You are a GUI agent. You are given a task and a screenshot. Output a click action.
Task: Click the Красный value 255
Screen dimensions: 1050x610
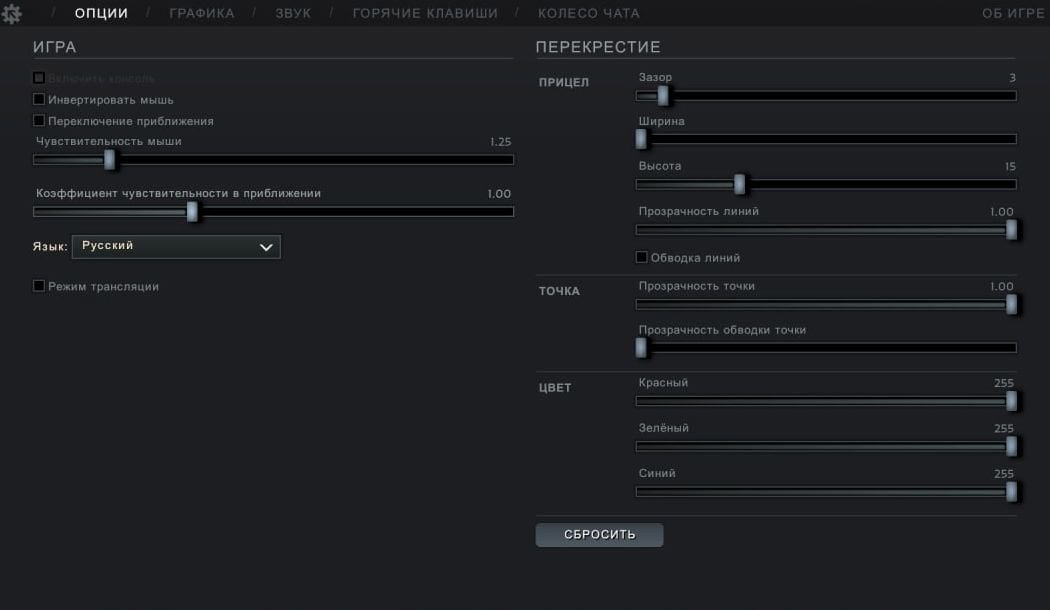click(1004, 383)
